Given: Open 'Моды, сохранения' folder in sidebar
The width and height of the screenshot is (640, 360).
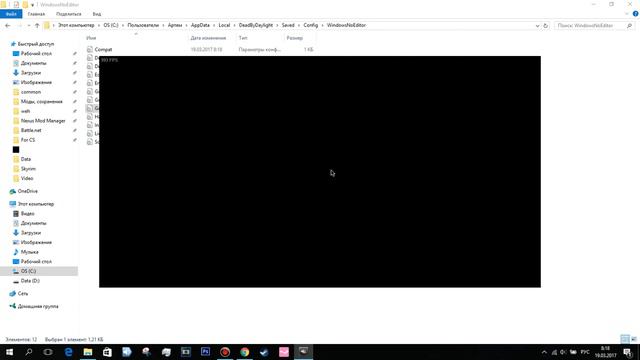Looking at the screenshot, I should coord(42,102).
